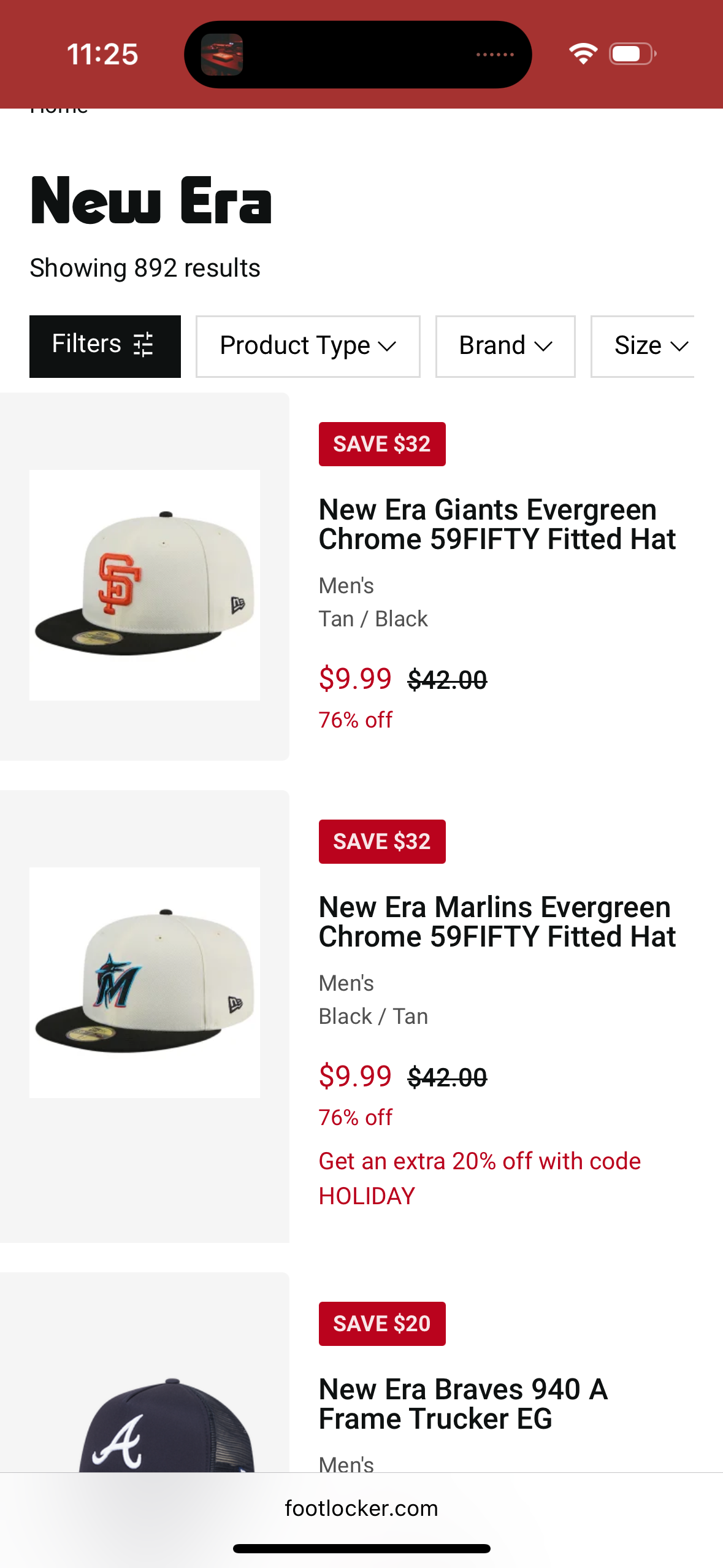Viewport: 723px width, 1568px height.
Task: Open Giants Evergreen Chrome hat image
Action: pyautogui.click(x=145, y=585)
